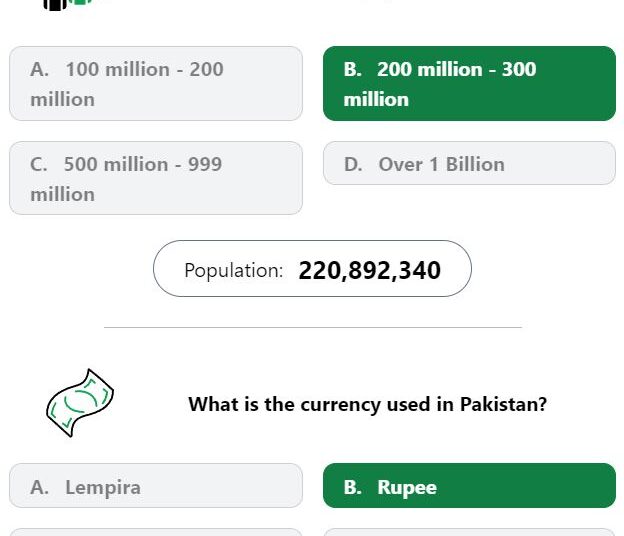Click the letter 'D.' on Over 1 Billion
Viewport: 624px width, 536px height.
pos(353,164)
